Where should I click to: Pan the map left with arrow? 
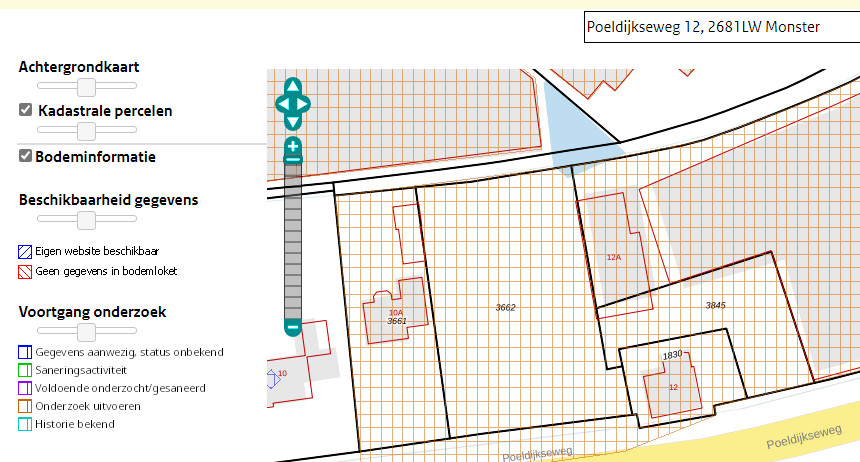[282, 104]
